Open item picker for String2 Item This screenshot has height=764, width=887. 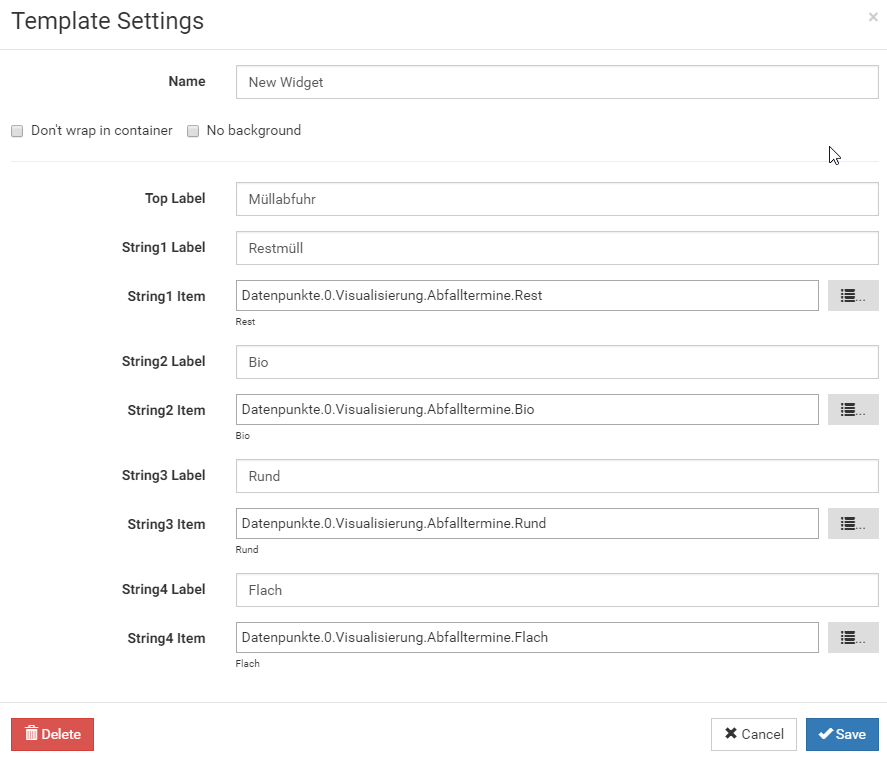pos(852,410)
